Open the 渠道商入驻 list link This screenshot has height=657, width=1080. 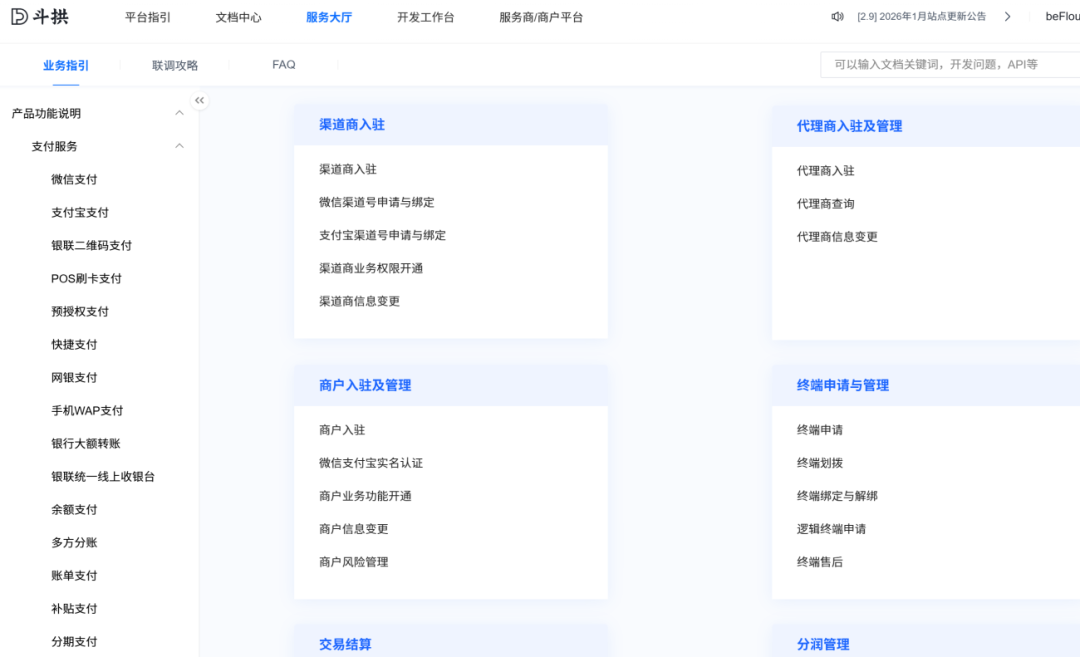click(348, 169)
